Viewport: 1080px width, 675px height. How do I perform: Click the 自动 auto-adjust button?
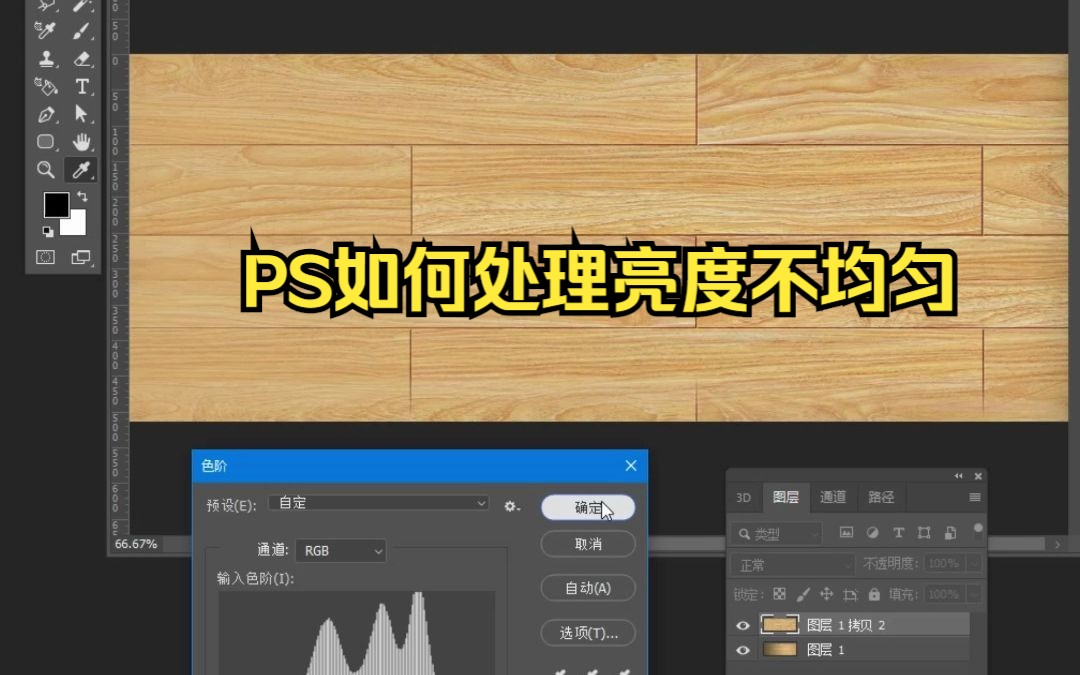click(587, 588)
